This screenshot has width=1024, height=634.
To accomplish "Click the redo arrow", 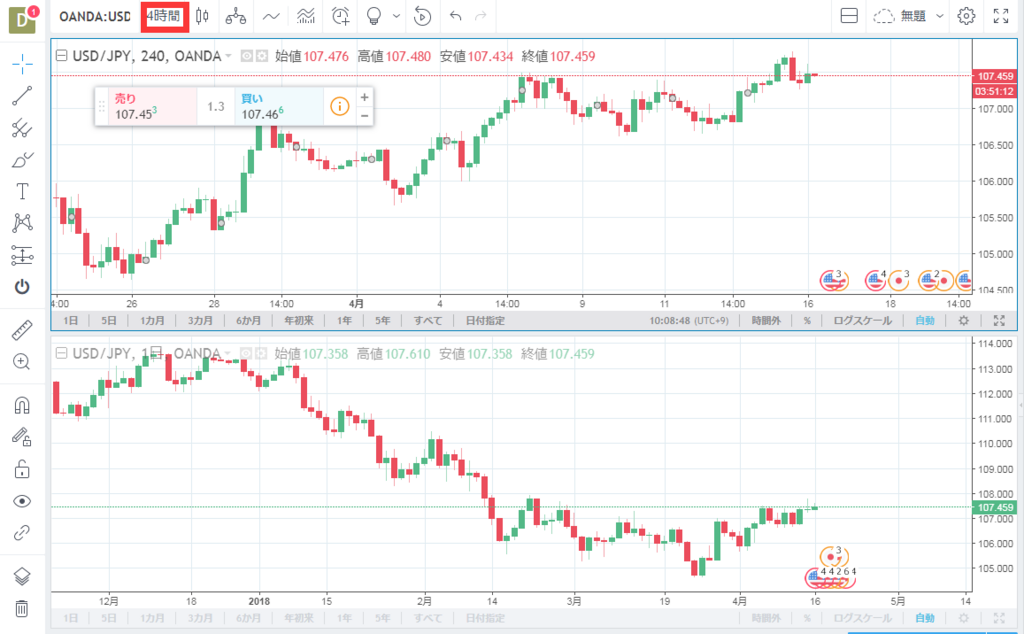I will (481, 16).
